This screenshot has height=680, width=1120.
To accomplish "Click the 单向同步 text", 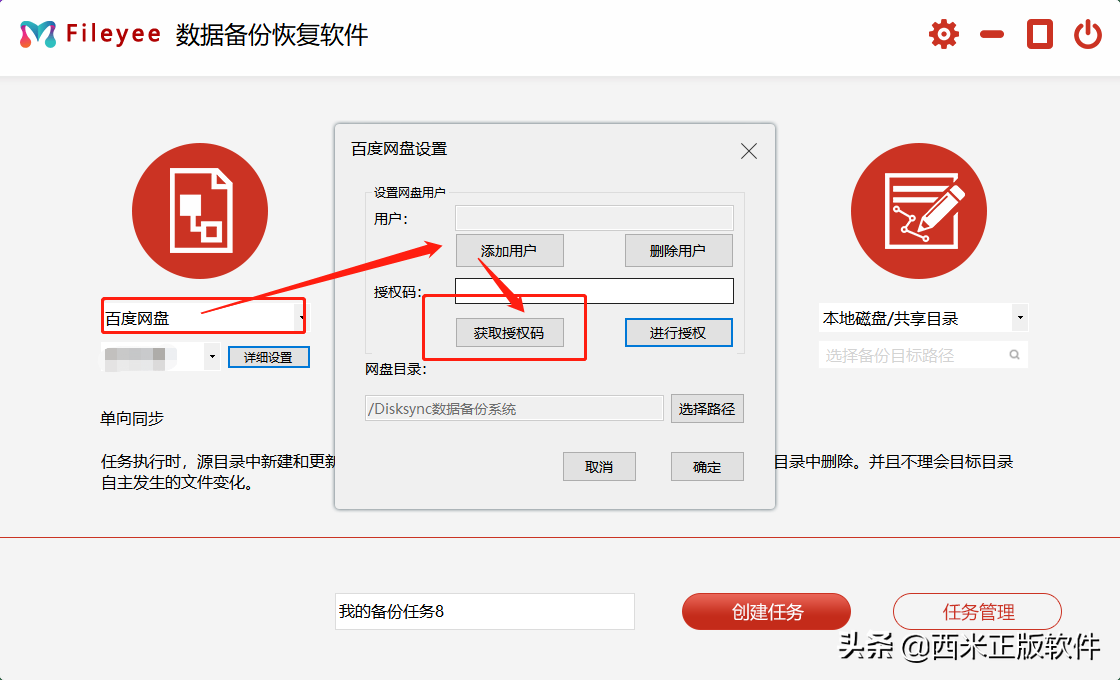I will tap(132, 419).
